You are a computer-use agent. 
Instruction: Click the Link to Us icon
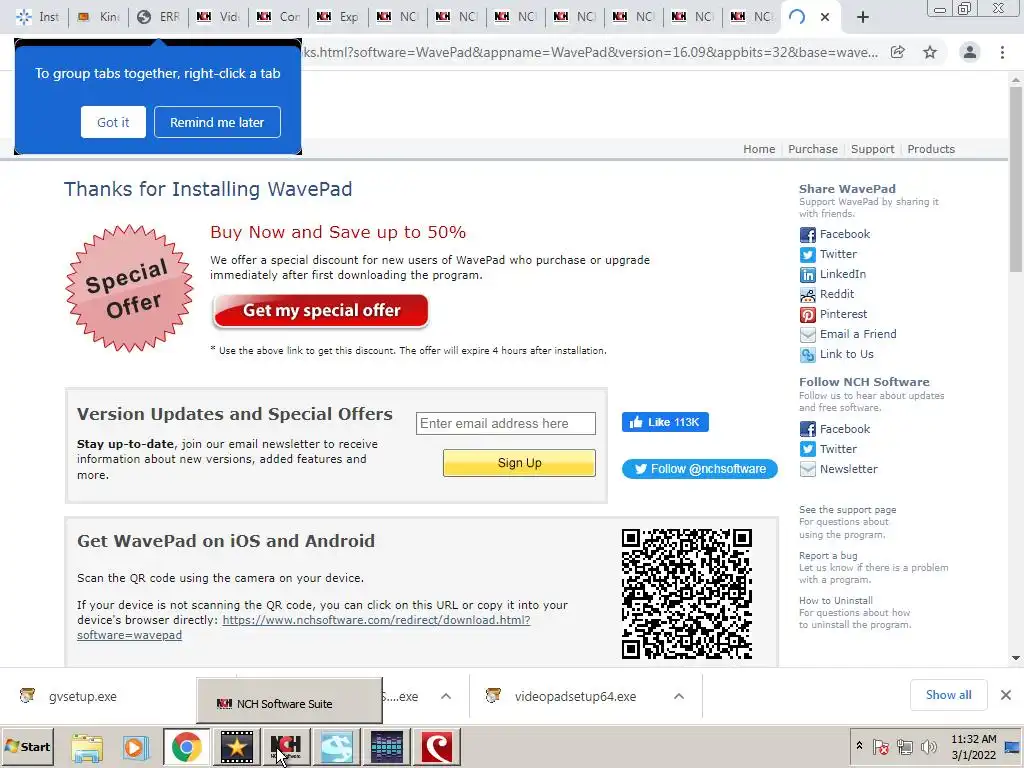pyautogui.click(x=808, y=355)
